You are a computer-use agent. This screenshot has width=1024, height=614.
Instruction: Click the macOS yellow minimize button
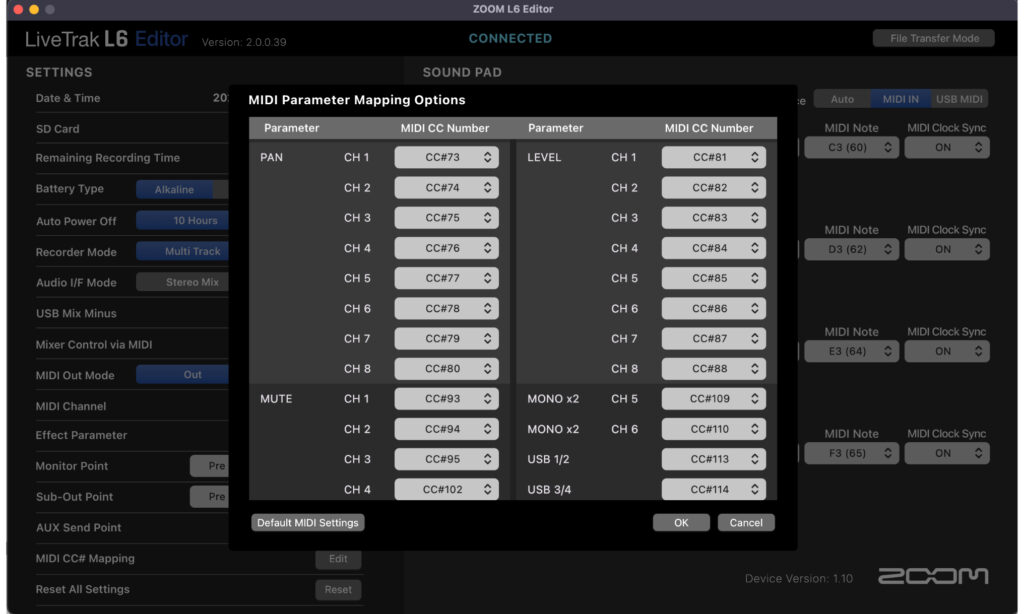[x=34, y=9]
